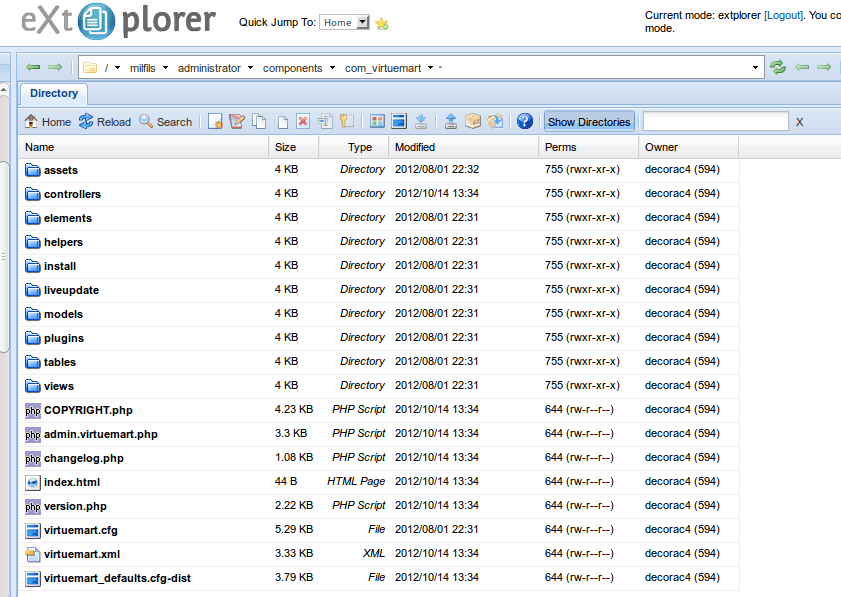Click the Copy files icon
Screen dimensions: 841x597
260,122
